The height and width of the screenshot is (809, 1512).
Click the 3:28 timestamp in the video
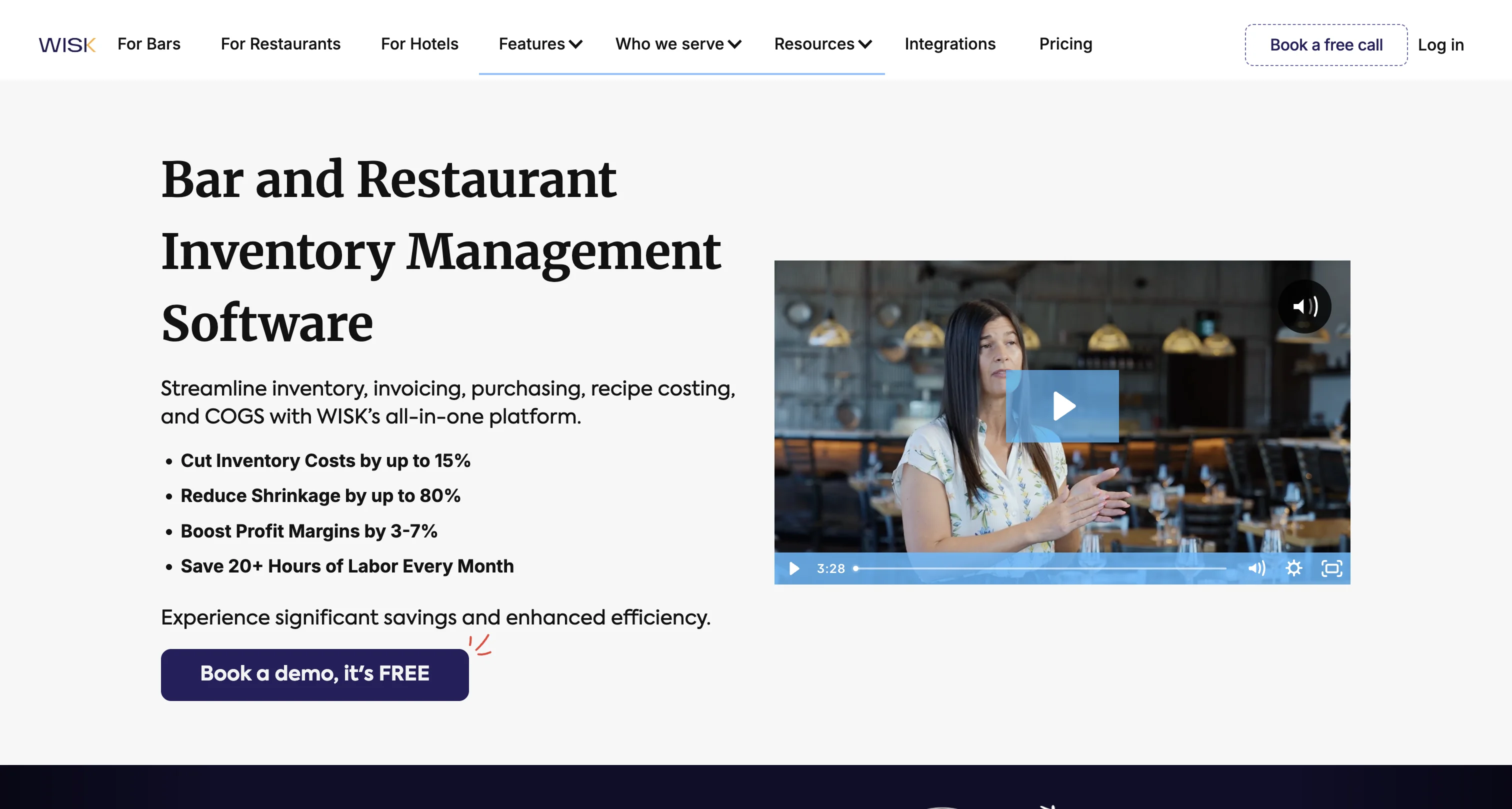coord(830,567)
